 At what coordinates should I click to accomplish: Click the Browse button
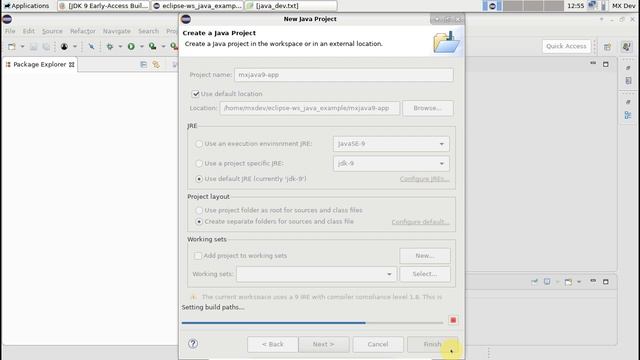click(428, 108)
